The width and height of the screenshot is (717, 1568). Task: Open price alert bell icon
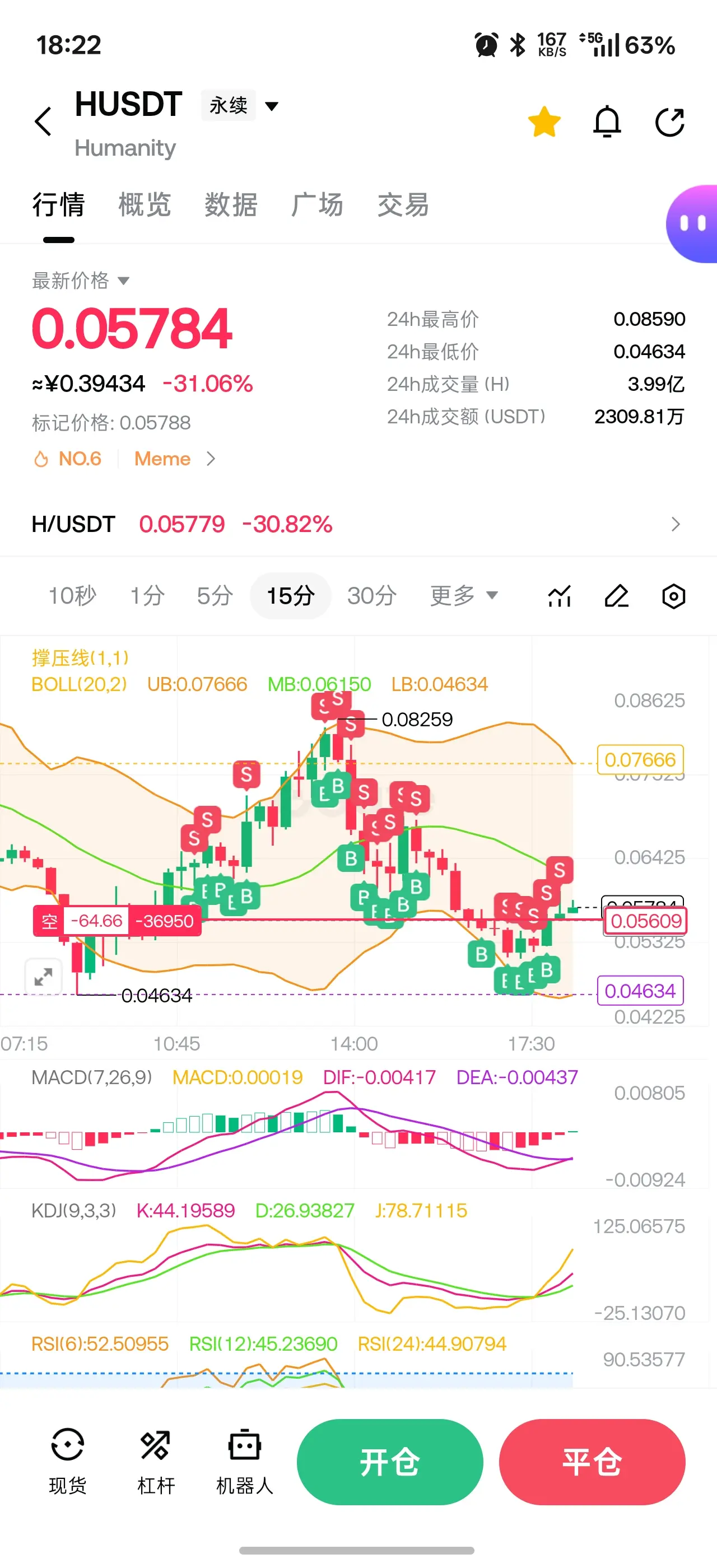[607, 121]
